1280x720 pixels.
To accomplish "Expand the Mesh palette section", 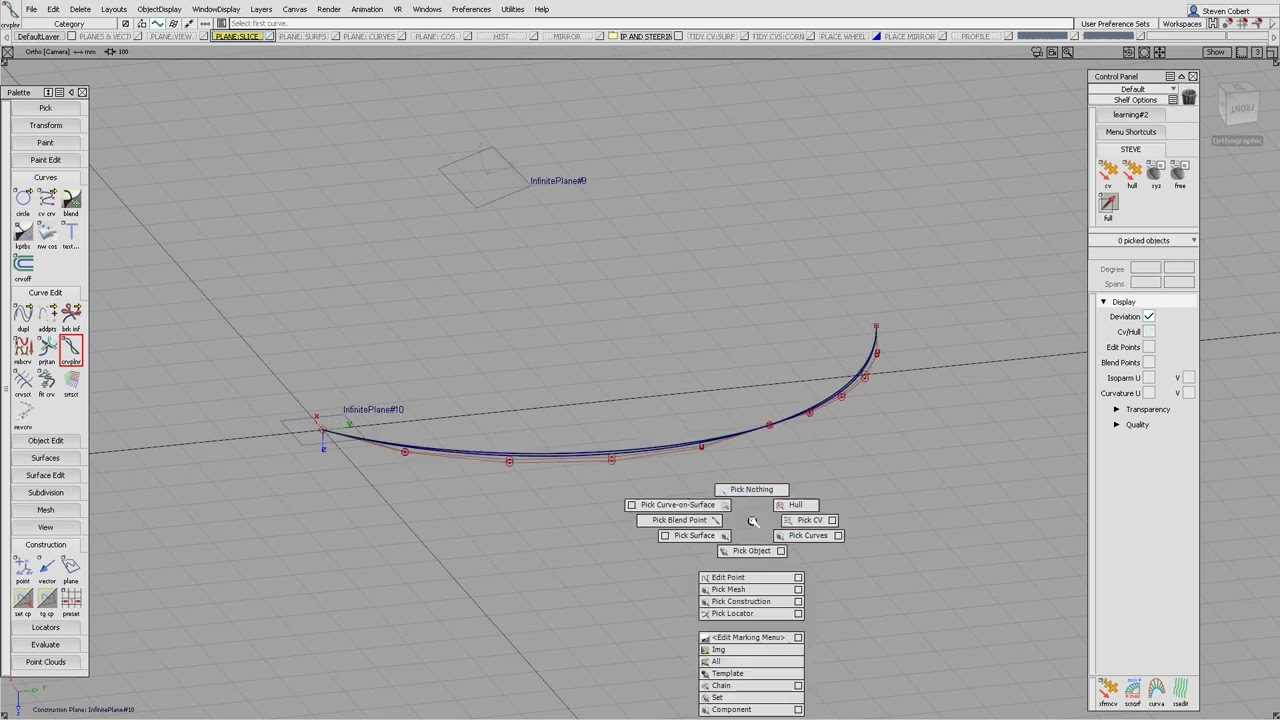I will coord(45,510).
